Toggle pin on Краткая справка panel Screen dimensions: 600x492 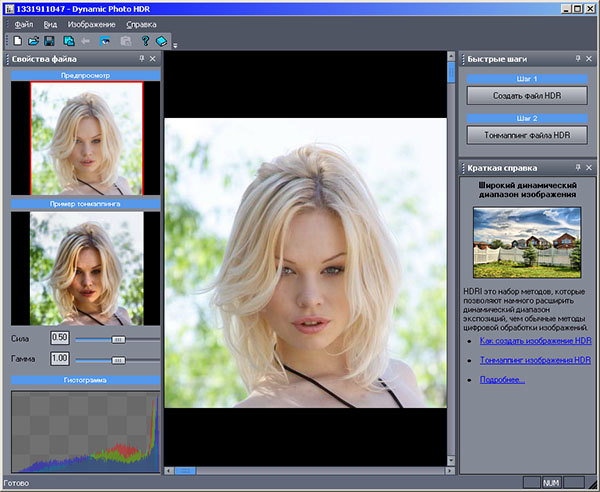pos(577,167)
